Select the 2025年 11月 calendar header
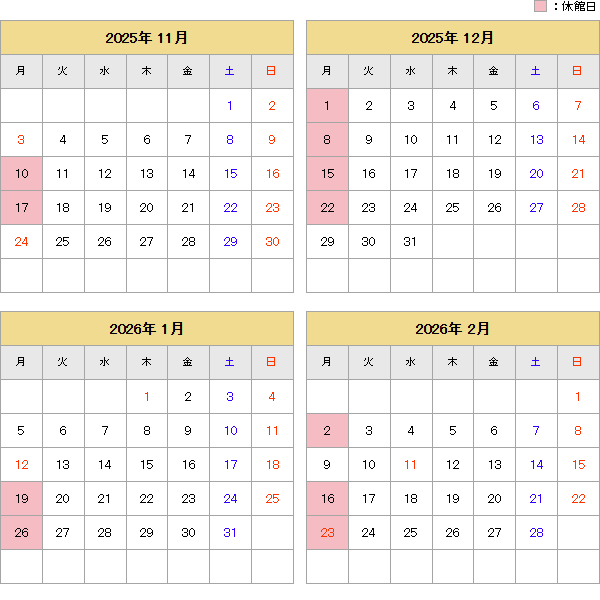Viewport: 600px width, 600px height. 147,38
